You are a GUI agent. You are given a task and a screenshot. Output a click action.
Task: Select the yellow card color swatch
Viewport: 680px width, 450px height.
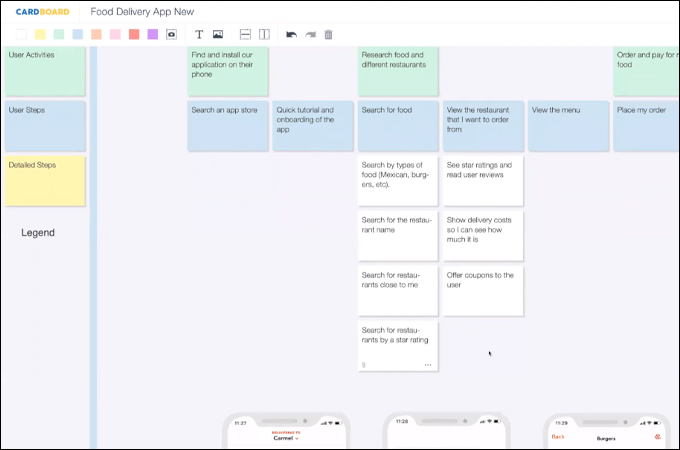pyautogui.click(x=40, y=34)
